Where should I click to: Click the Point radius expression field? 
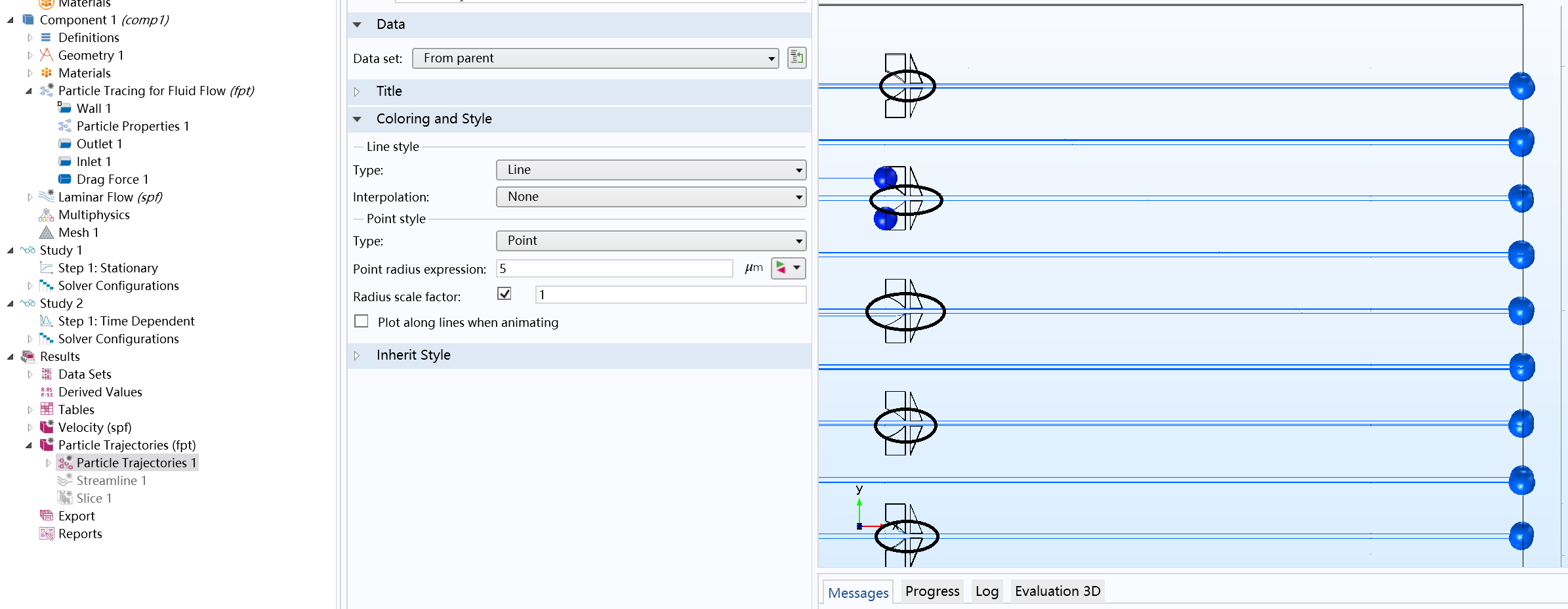pyautogui.click(x=614, y=268)
